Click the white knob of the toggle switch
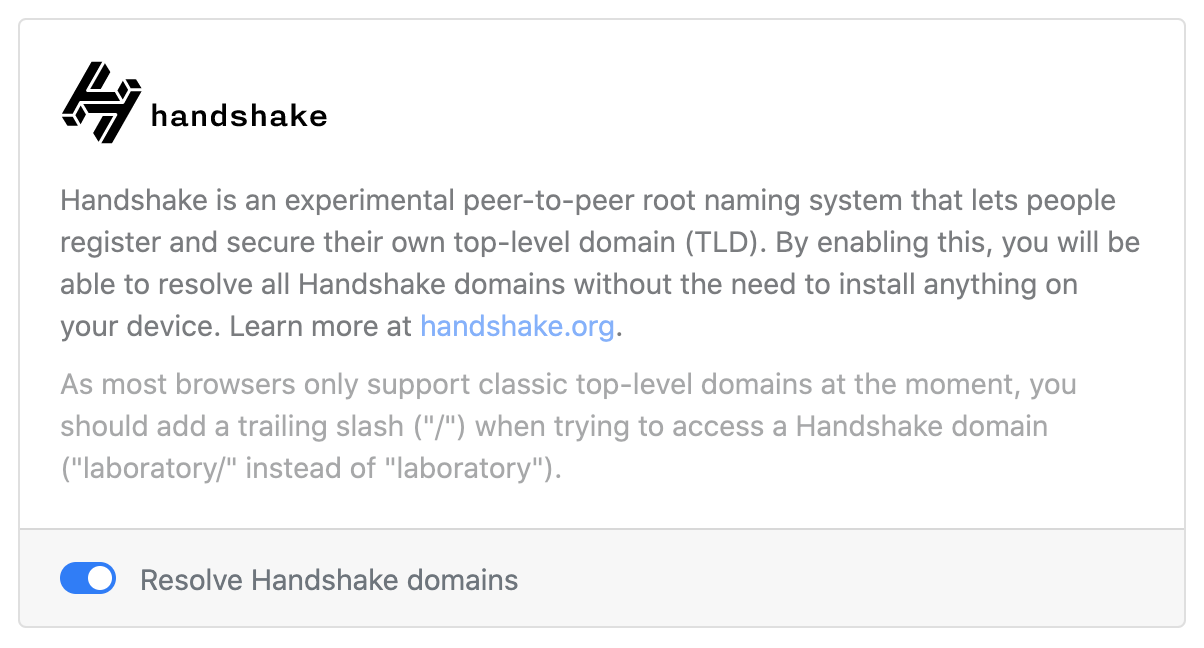 pyautogui.click(x=100, y=579)
